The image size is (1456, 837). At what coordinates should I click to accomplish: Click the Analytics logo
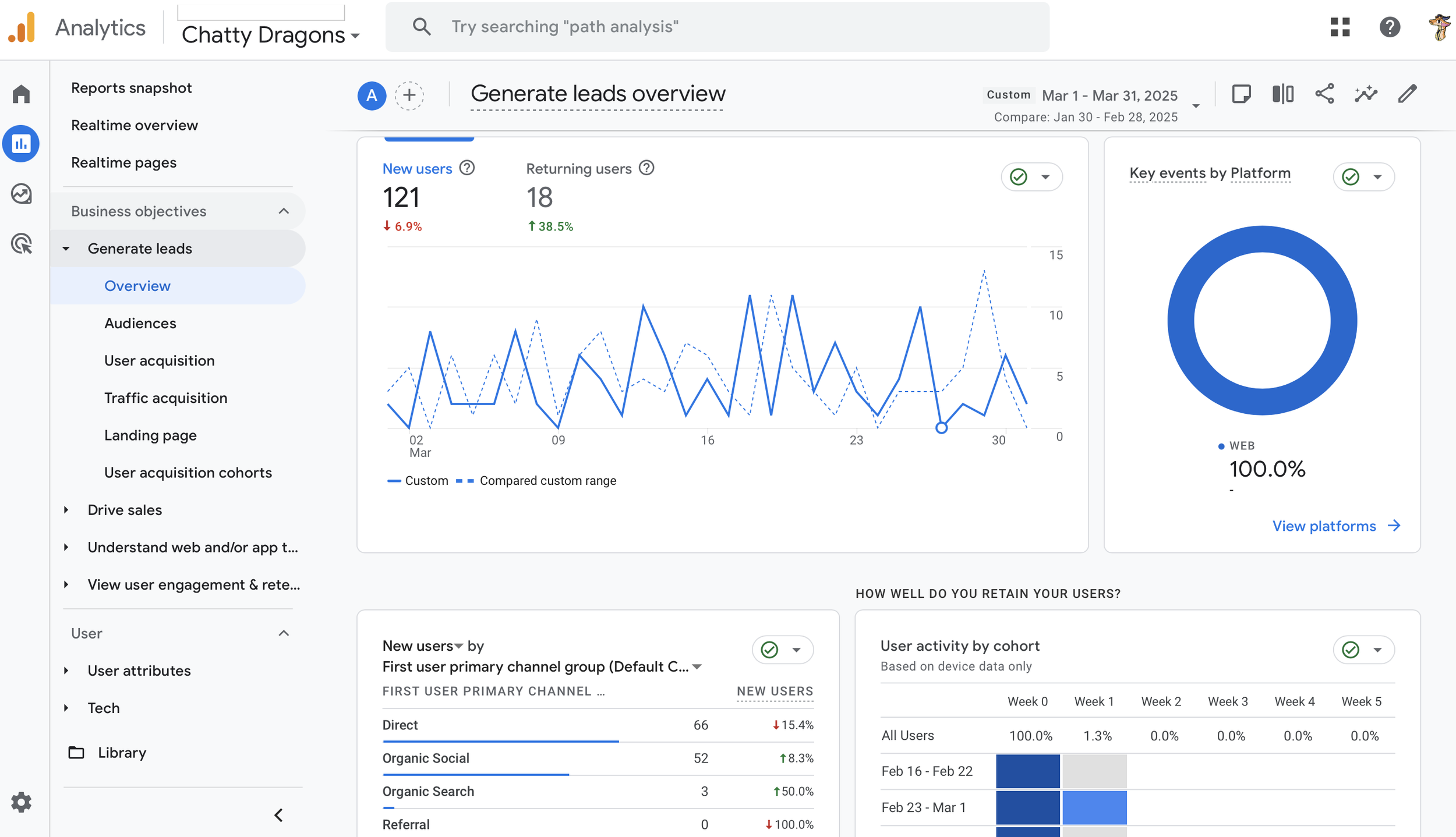click(22, 27)
